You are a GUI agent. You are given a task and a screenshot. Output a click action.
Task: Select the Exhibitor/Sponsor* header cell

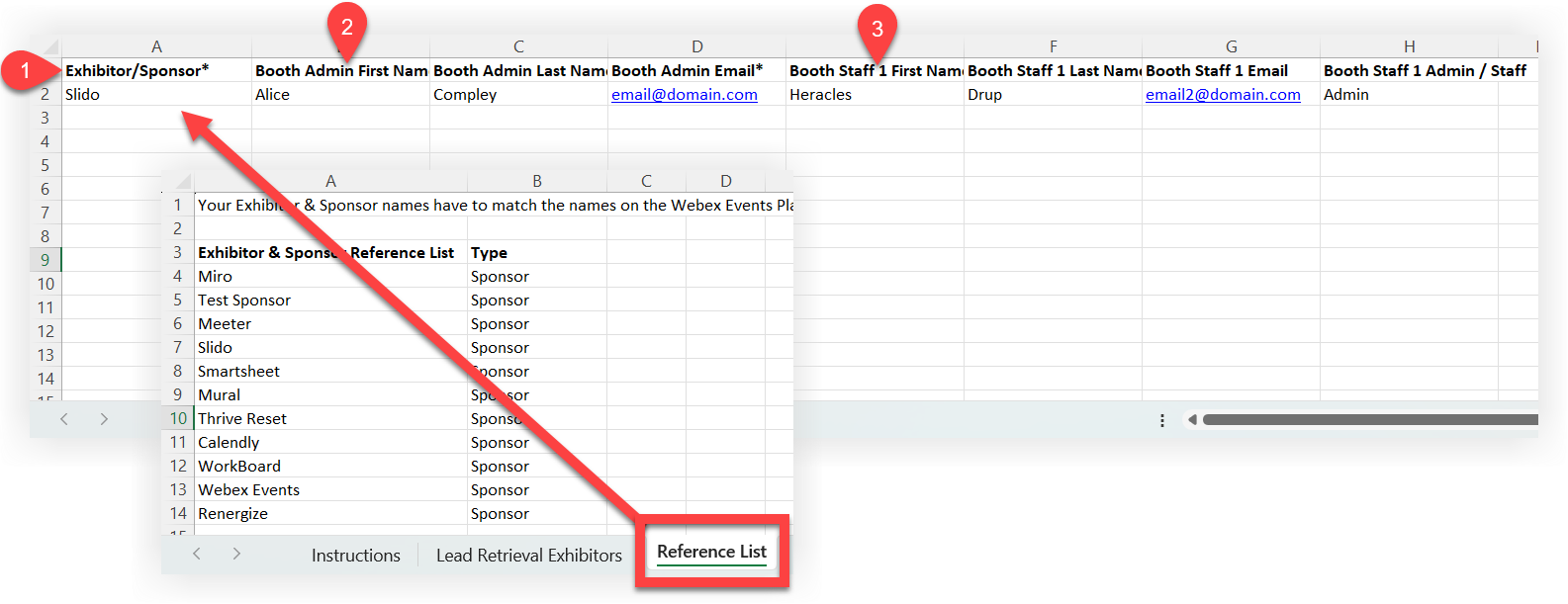(x=156, y=70)
